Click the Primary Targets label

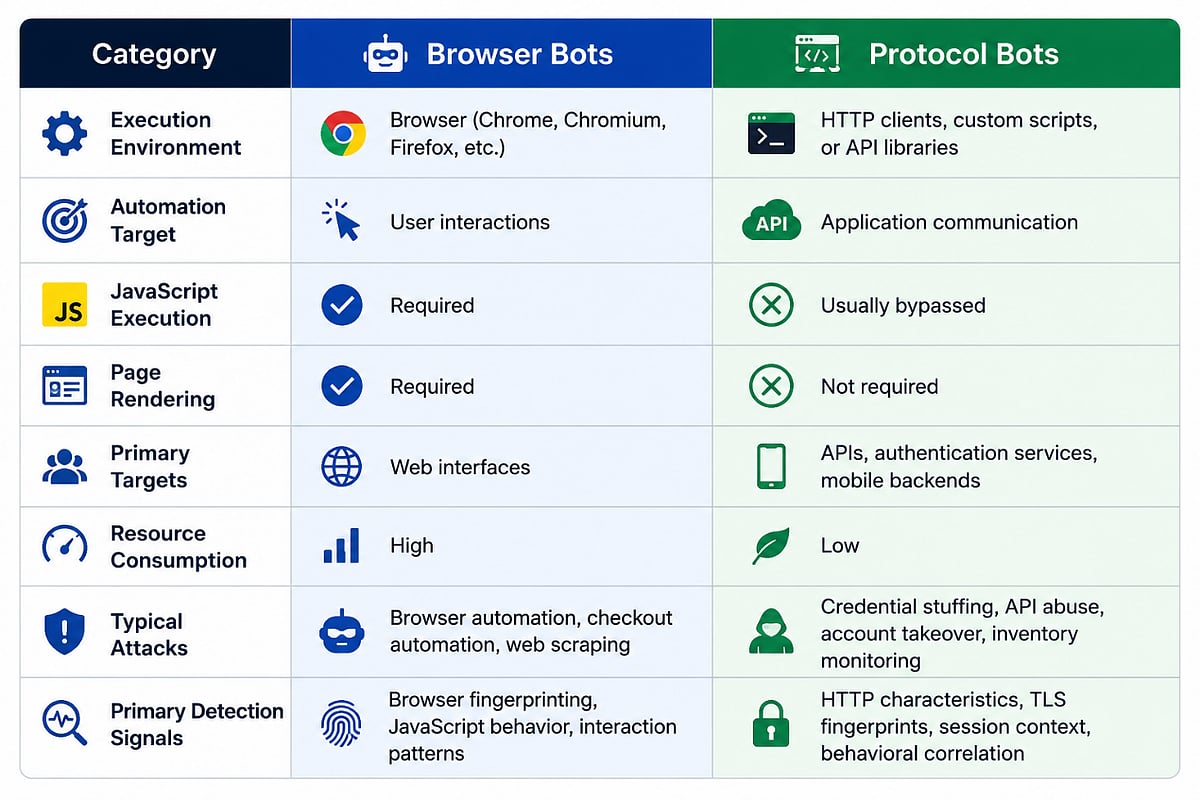coord(150,467)
